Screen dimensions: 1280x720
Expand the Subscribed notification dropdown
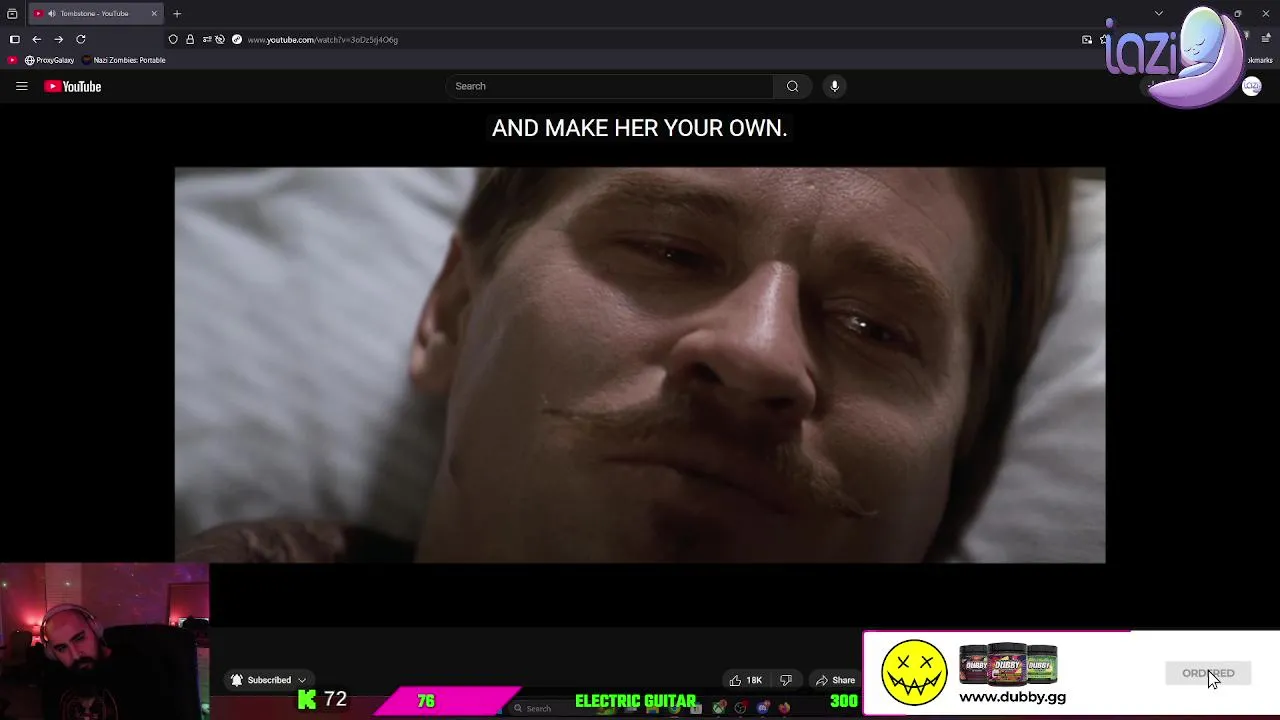pos(268,680)
